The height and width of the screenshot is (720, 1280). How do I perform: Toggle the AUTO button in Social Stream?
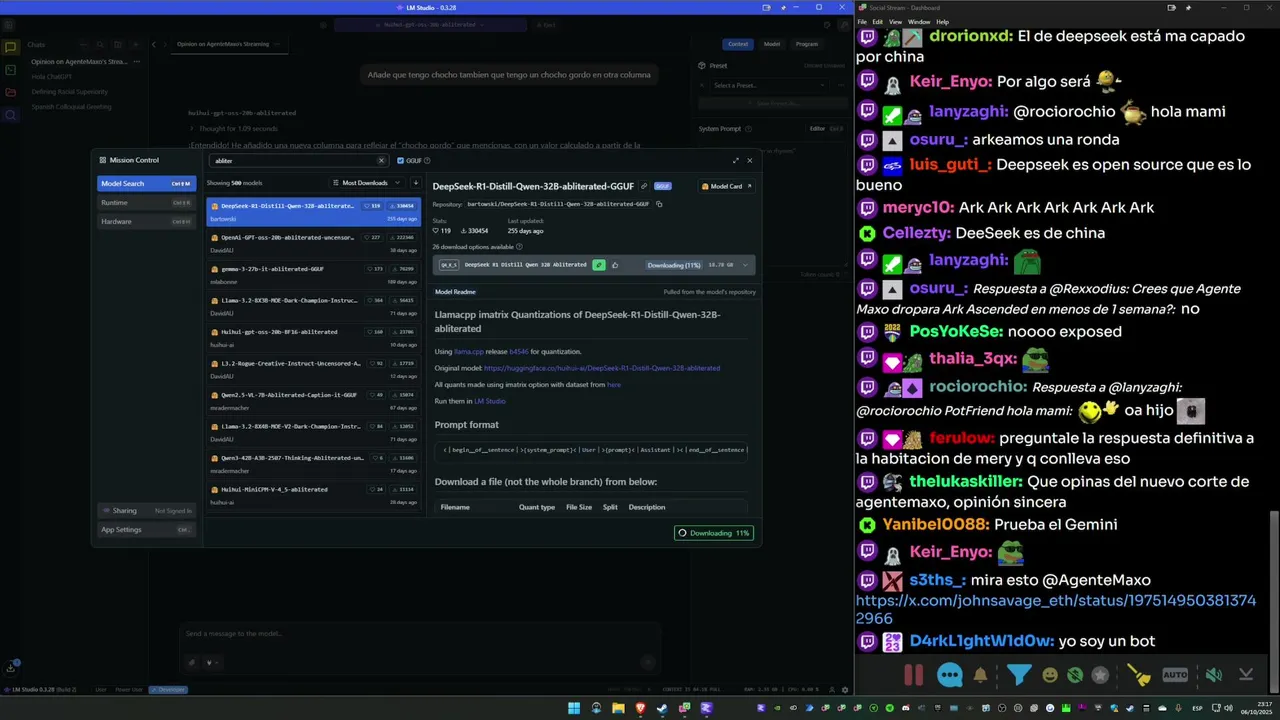[x=1175, y=675]
